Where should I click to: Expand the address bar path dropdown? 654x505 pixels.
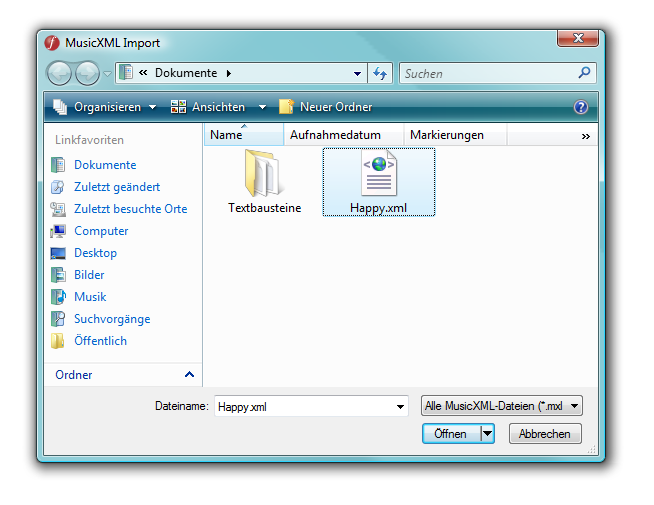pos(358,73)
